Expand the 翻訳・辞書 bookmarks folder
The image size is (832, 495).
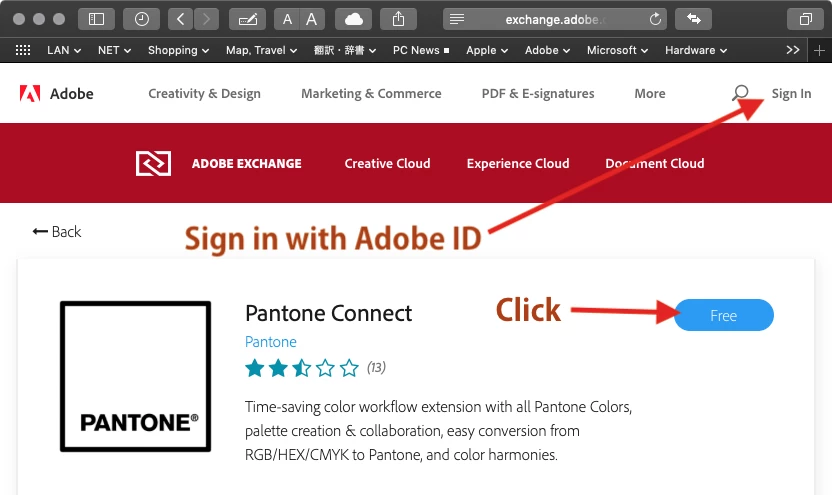[345, 50]
